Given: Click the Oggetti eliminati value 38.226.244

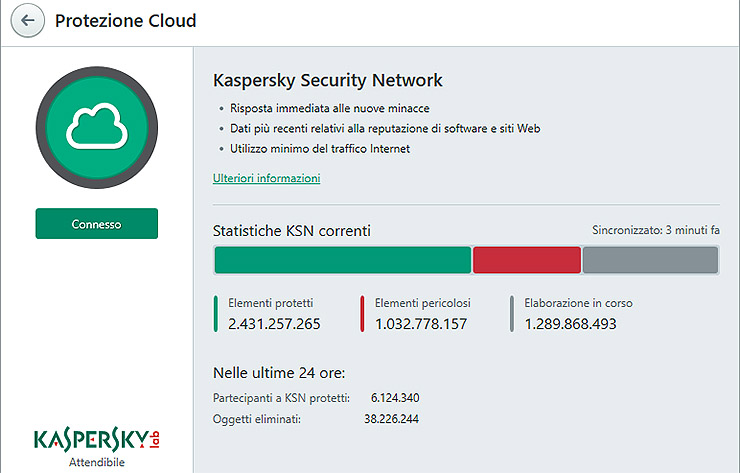Looking at the screenshot, I should tap(391, 419).
